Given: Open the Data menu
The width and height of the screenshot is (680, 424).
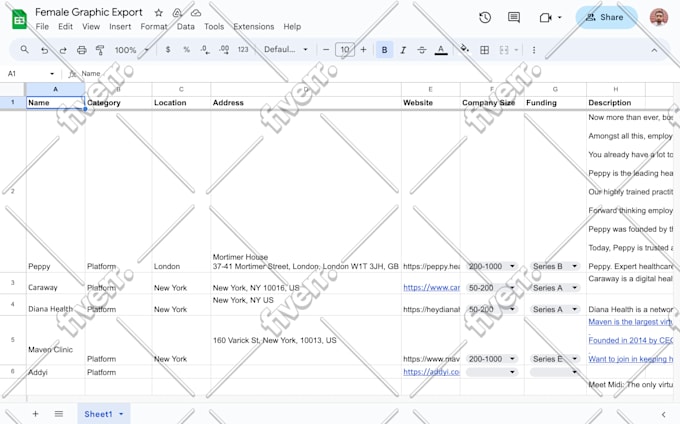Looking at the screenshot, I should point(186,26).
